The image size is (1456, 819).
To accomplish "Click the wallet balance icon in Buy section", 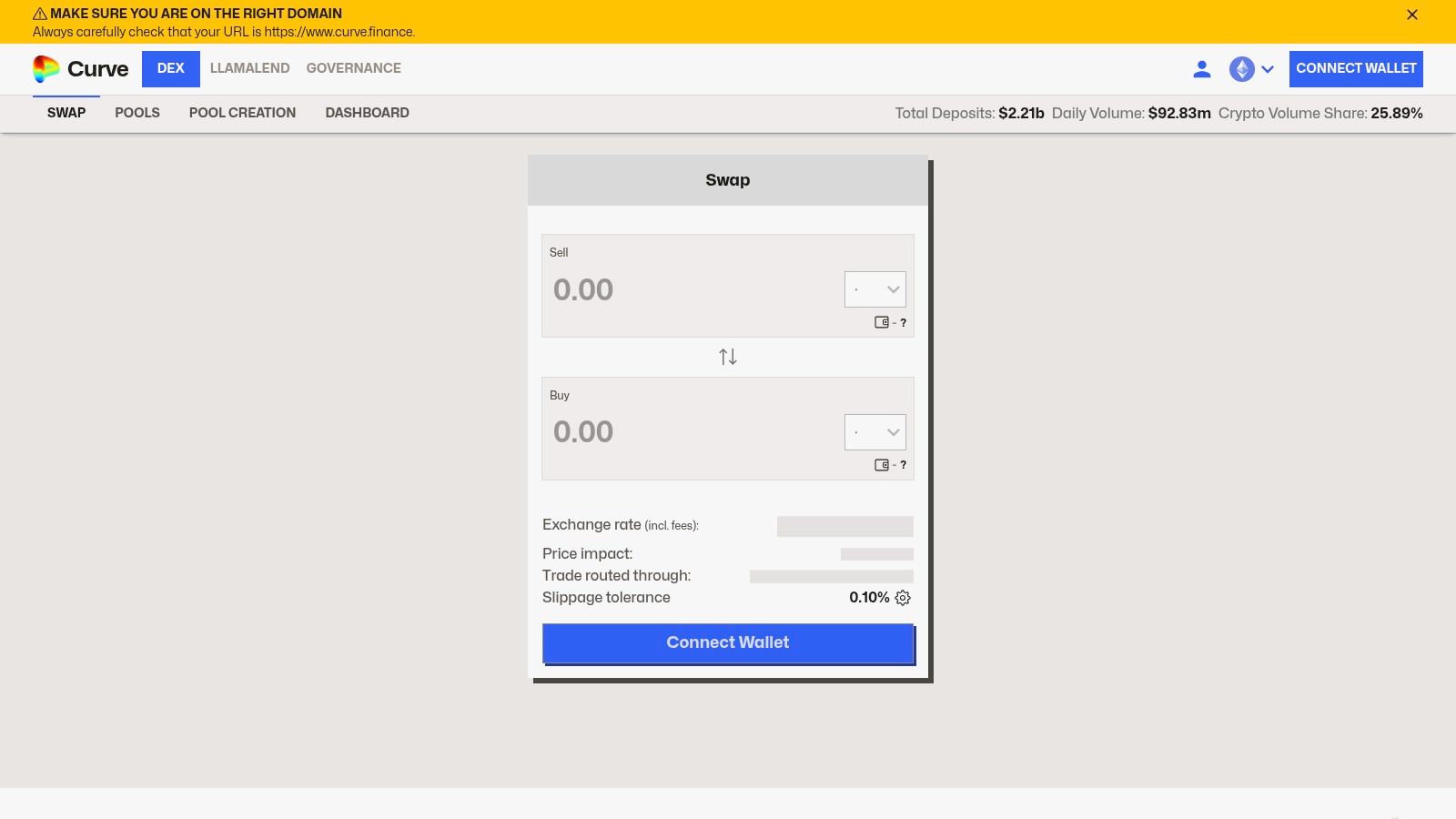I will click(x=880, y=465).
